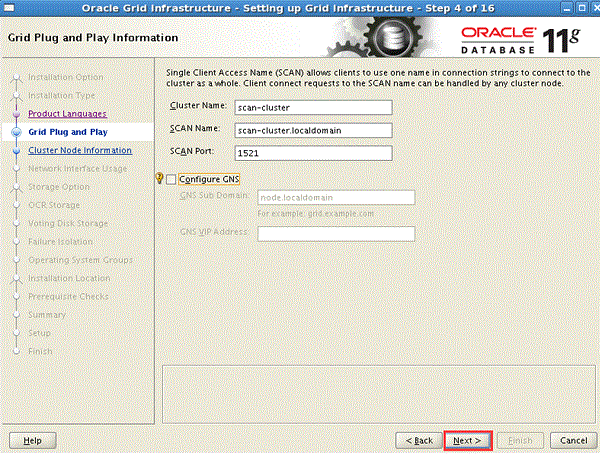
Task: Open the Help dialog
Action: point(33,441)
